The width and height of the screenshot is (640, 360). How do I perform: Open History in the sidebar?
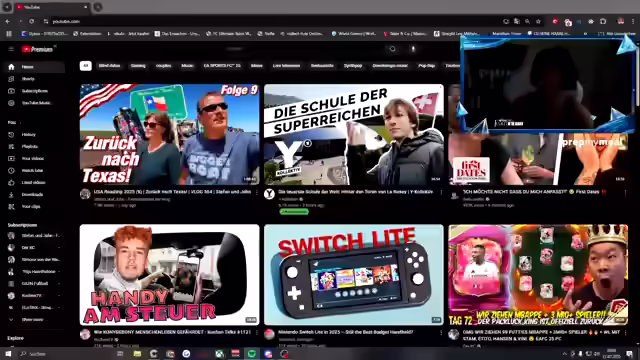point(28,134)
